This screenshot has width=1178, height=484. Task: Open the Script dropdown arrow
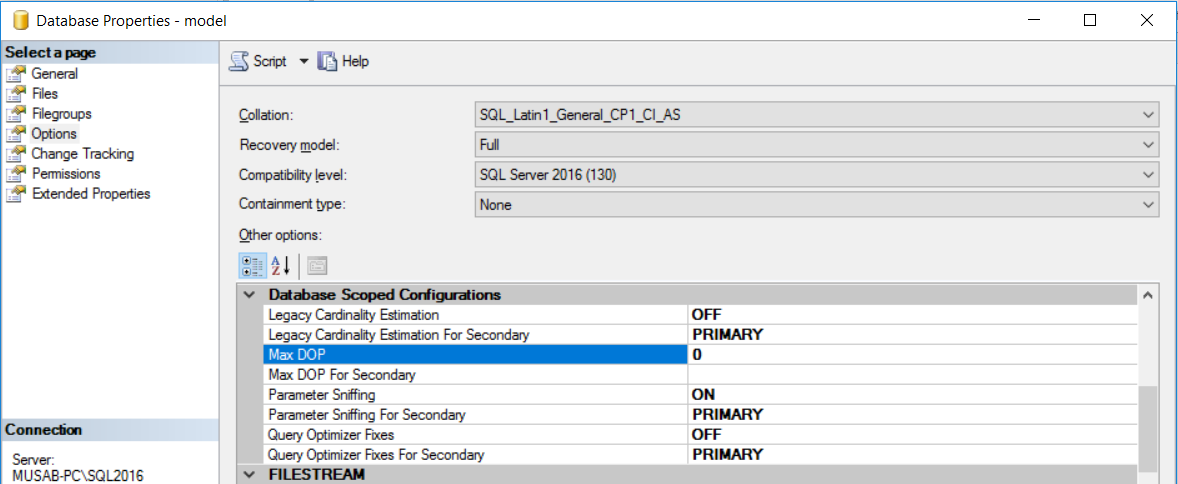(304, 62)
